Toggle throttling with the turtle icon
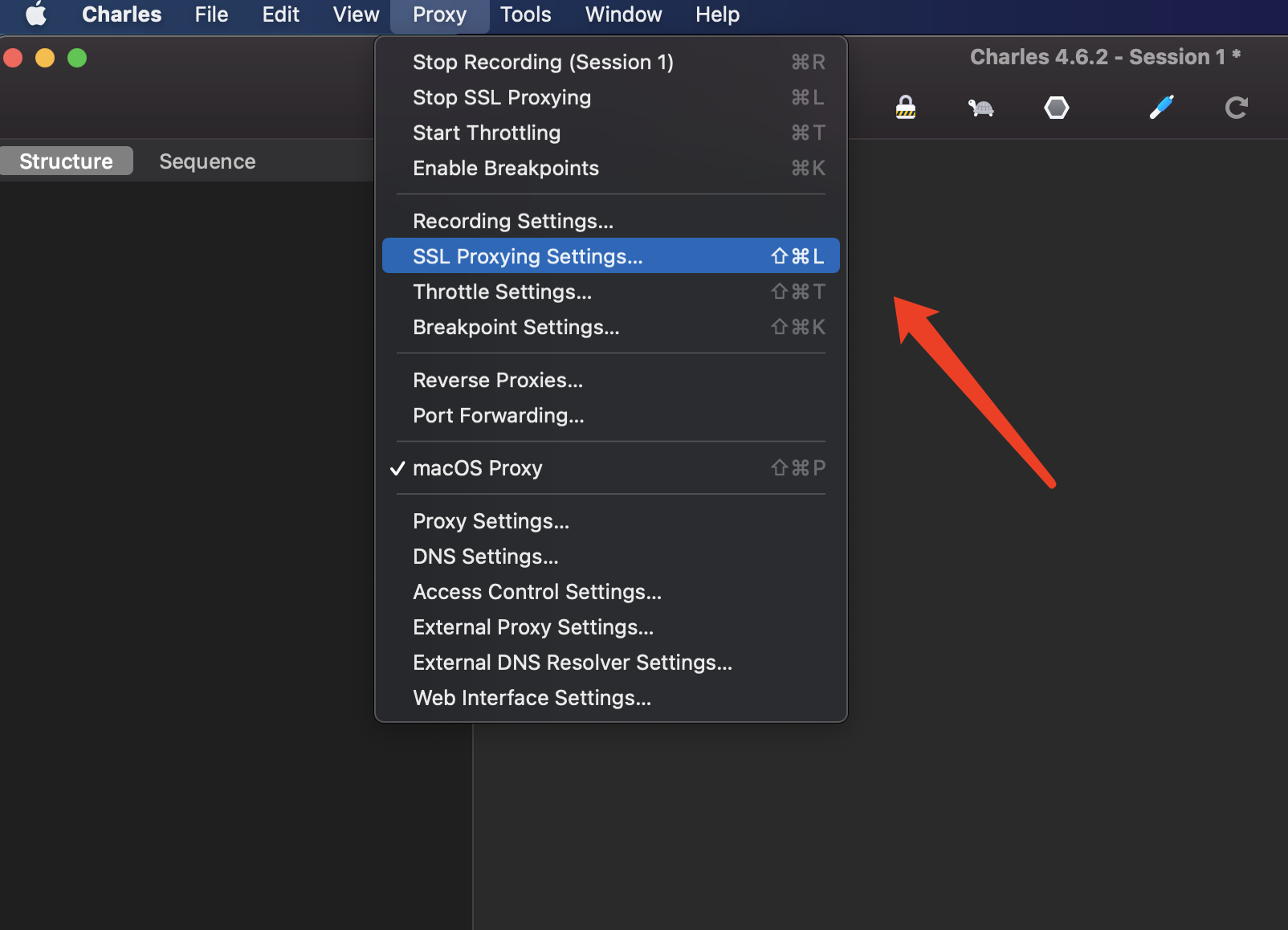 point(980,108)
